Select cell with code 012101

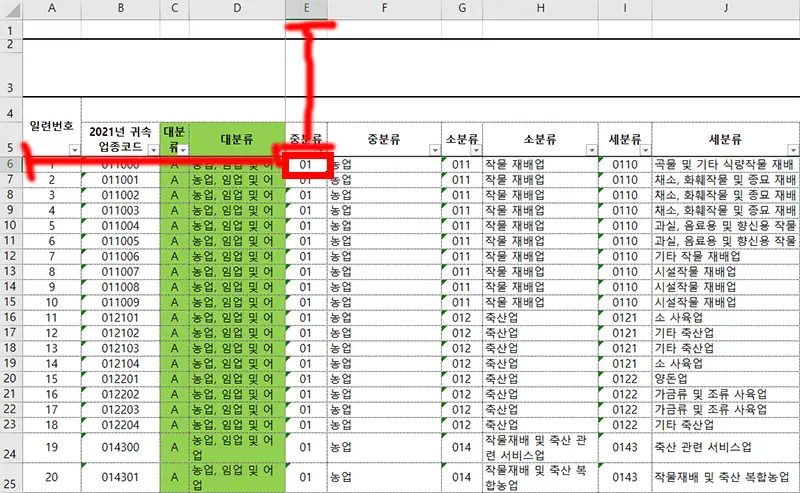tap(120, 317)
